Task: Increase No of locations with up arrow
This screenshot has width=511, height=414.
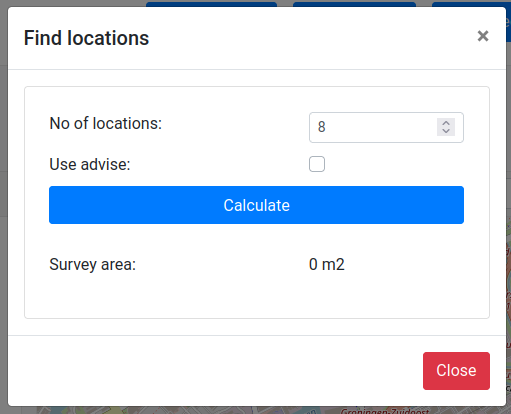Action: click(446, 123)
